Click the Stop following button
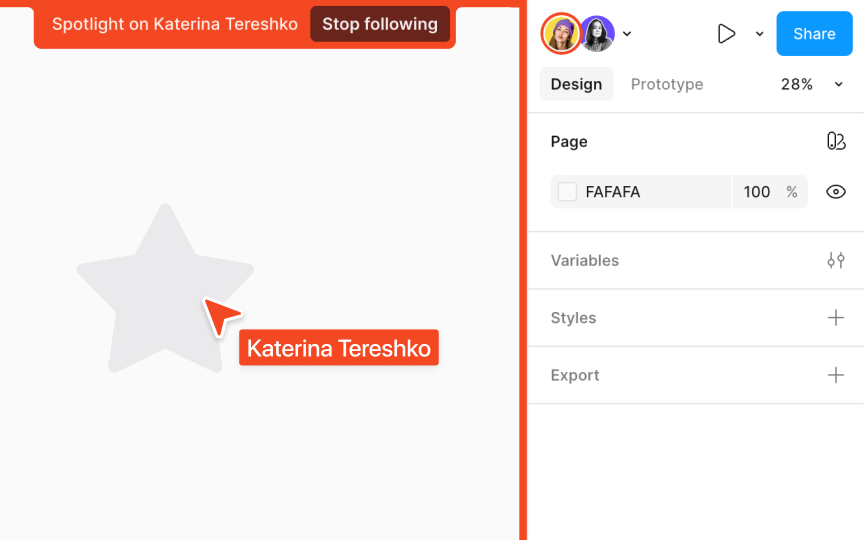 pyautogui.click(x=380, y=24)
